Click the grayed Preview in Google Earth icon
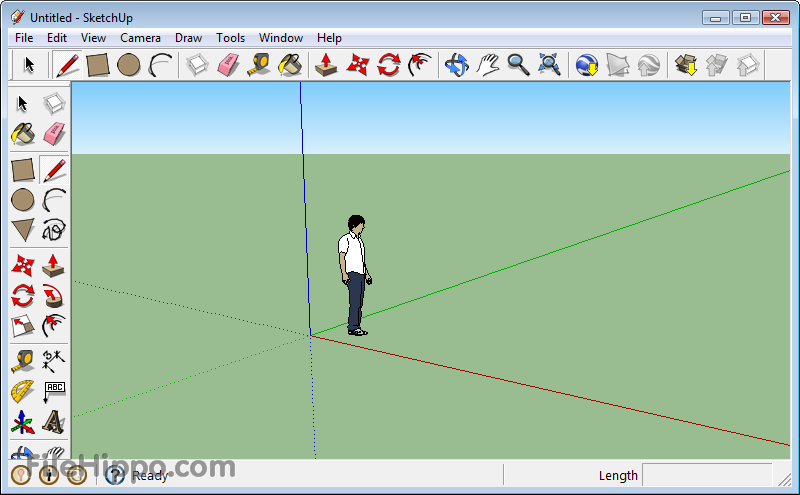This screenshot has height=495, width=800. point(649,65)
